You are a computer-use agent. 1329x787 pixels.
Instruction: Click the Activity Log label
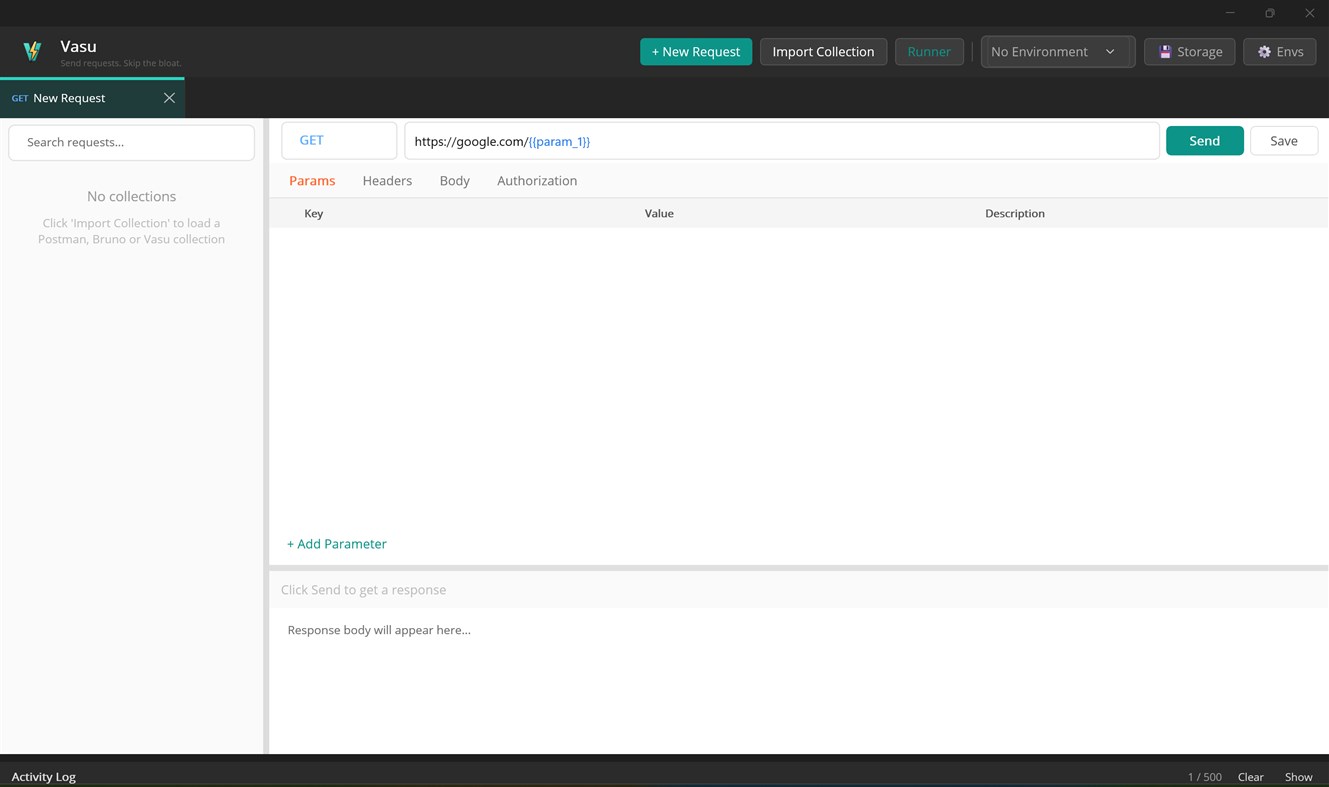[x=44, y=777]
